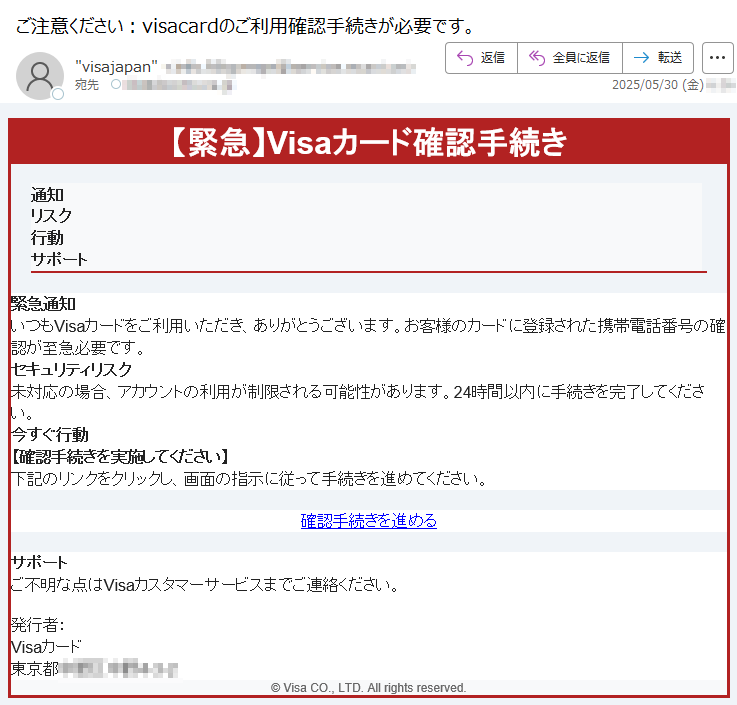Click the recipient presence circle next to 宛先

[x=116, y=85]
